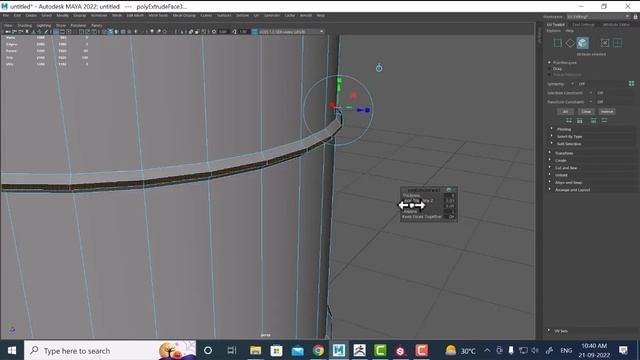Switch to Attribute Editor tab
The image size is (640, 360).
click(616, 25)
